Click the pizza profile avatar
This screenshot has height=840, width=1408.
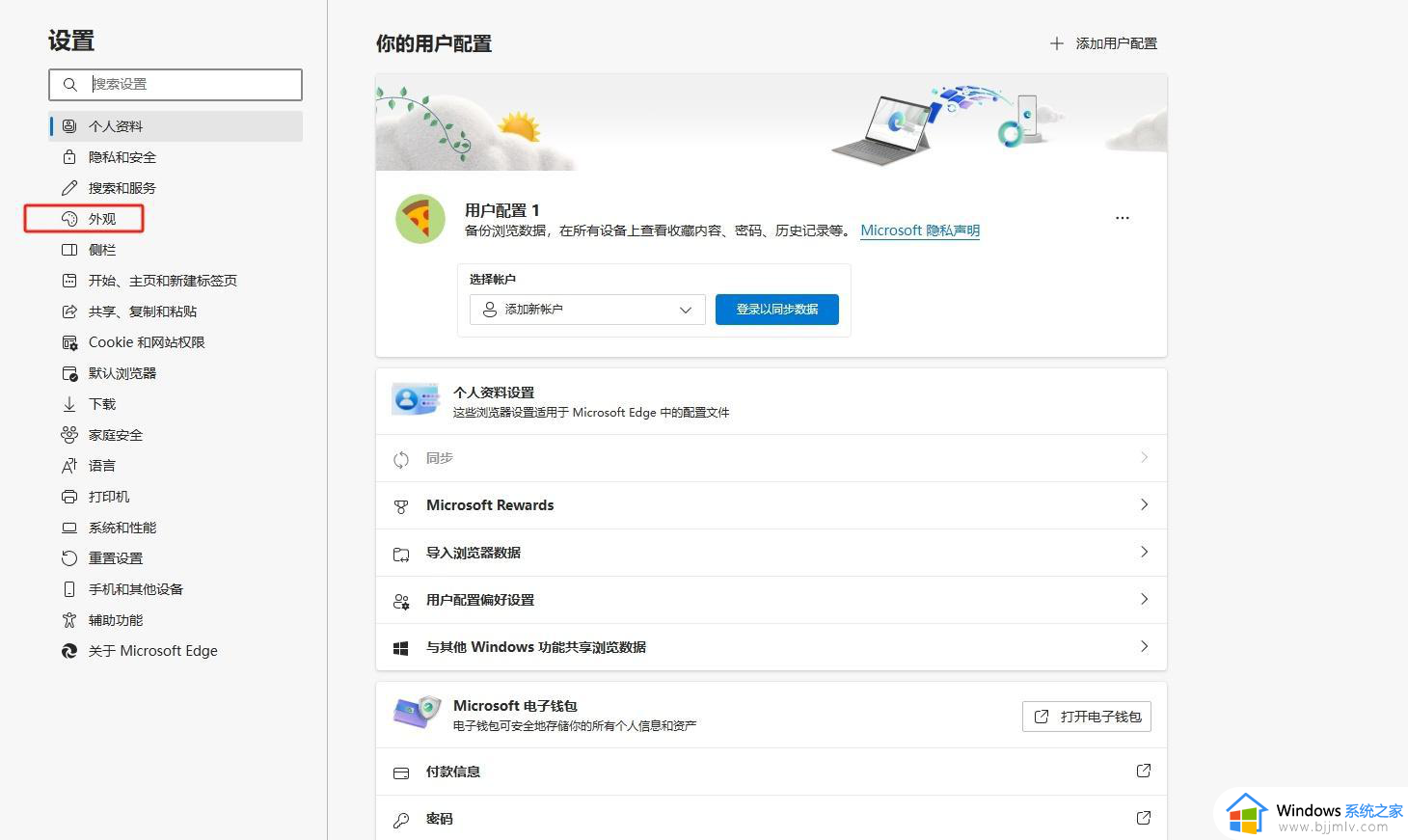coord(420,219)
